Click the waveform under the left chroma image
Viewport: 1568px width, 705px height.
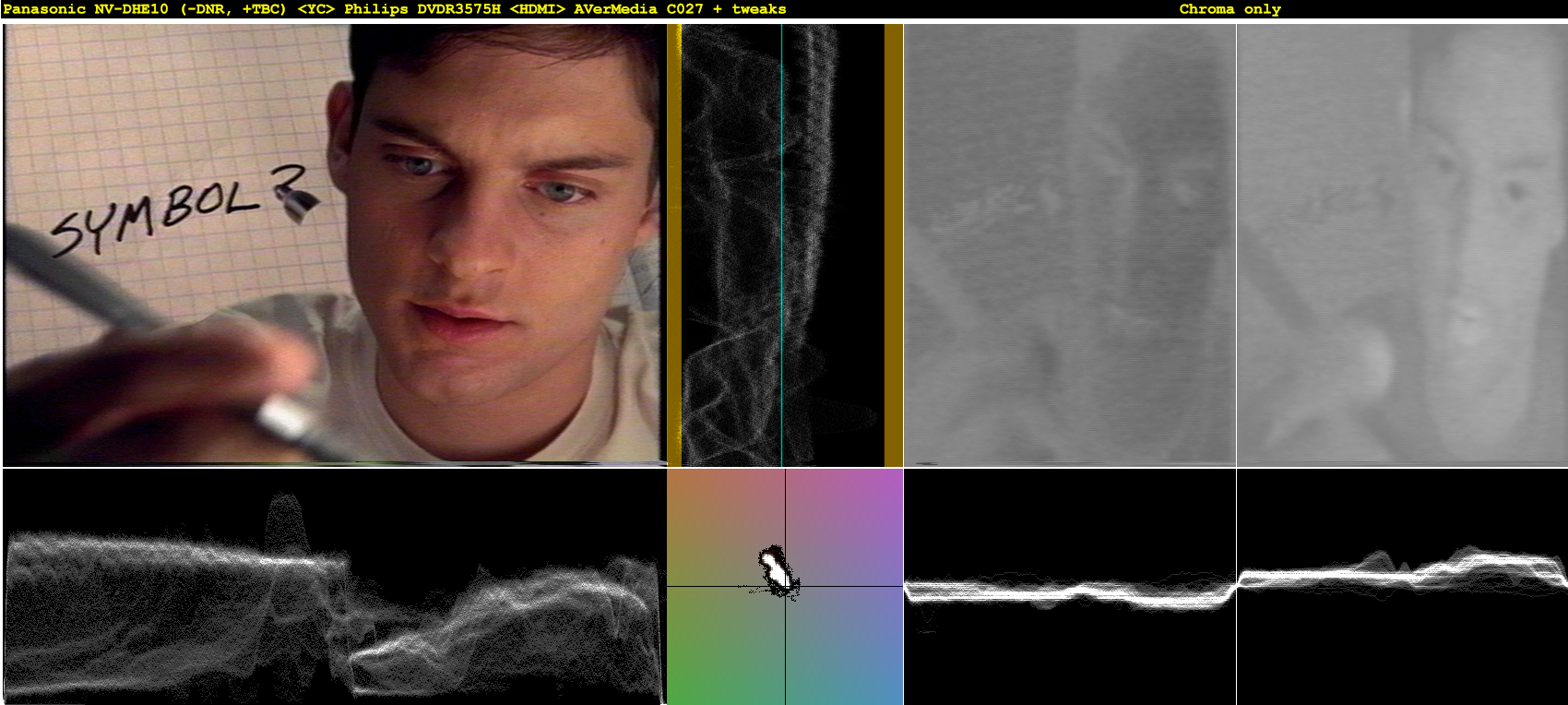click(x=1070, y=587)
